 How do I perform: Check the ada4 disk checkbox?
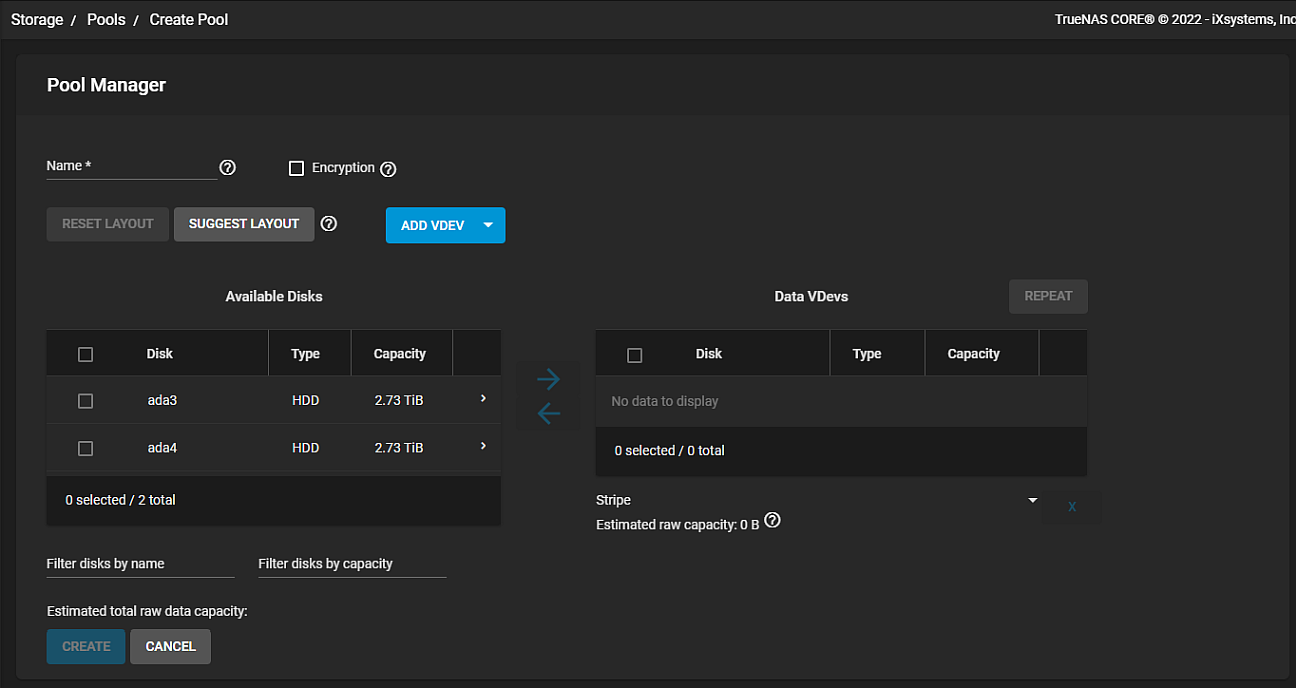[x=85, y=449]
